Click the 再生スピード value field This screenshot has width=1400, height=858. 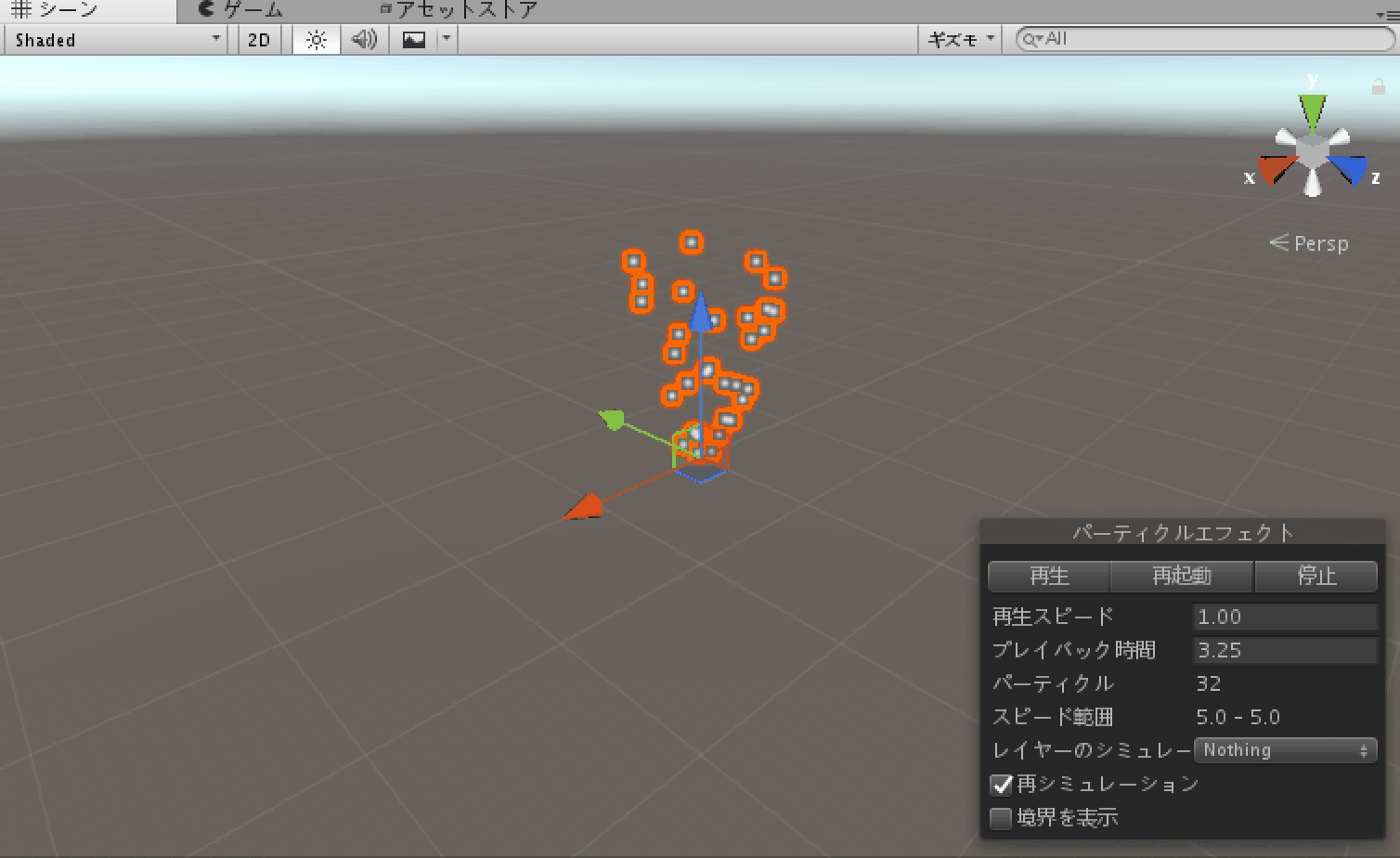coord(1285,617)
